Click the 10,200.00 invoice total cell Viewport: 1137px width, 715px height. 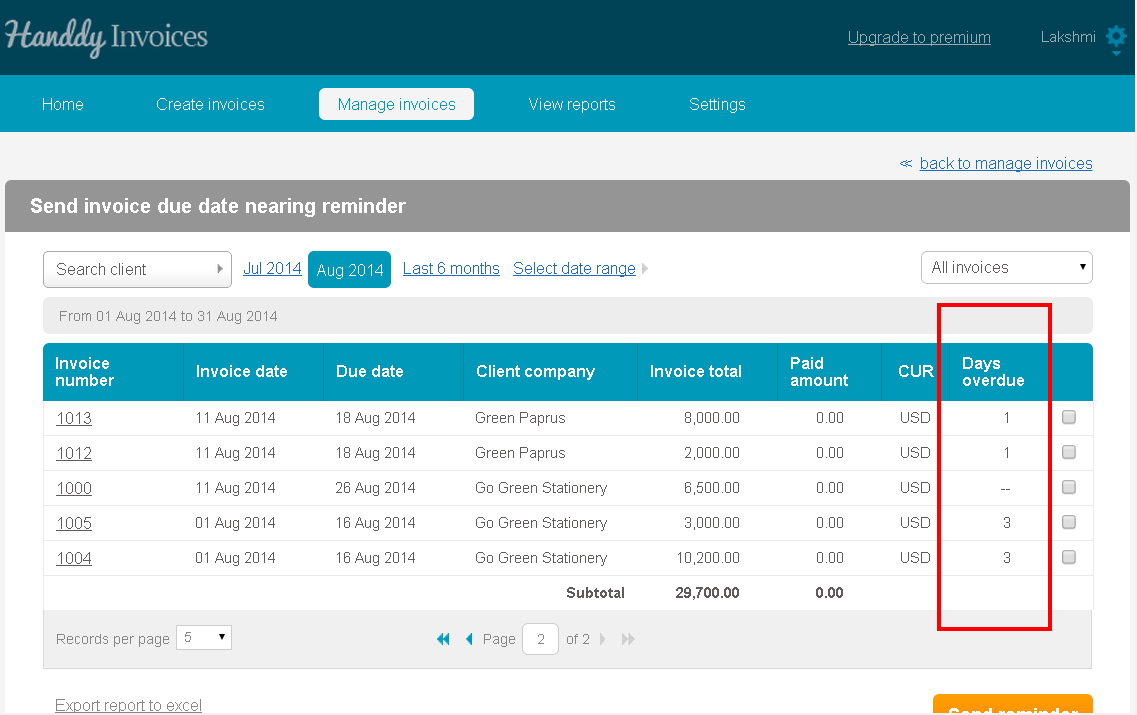pos(708,558)
